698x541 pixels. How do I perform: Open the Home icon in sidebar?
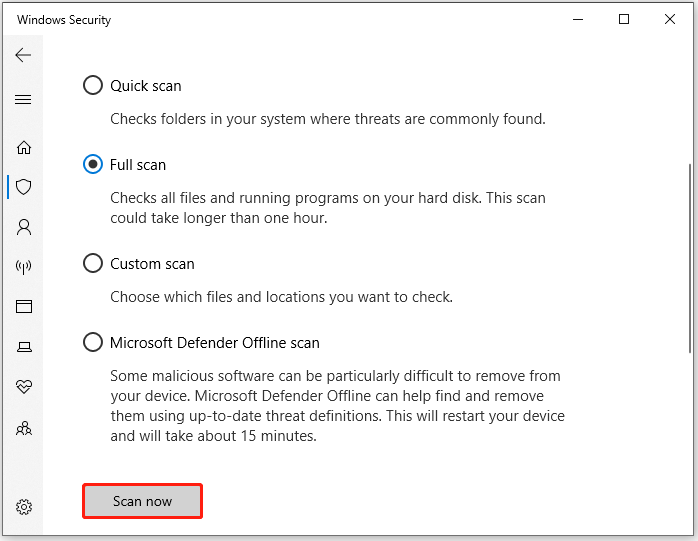24,147
